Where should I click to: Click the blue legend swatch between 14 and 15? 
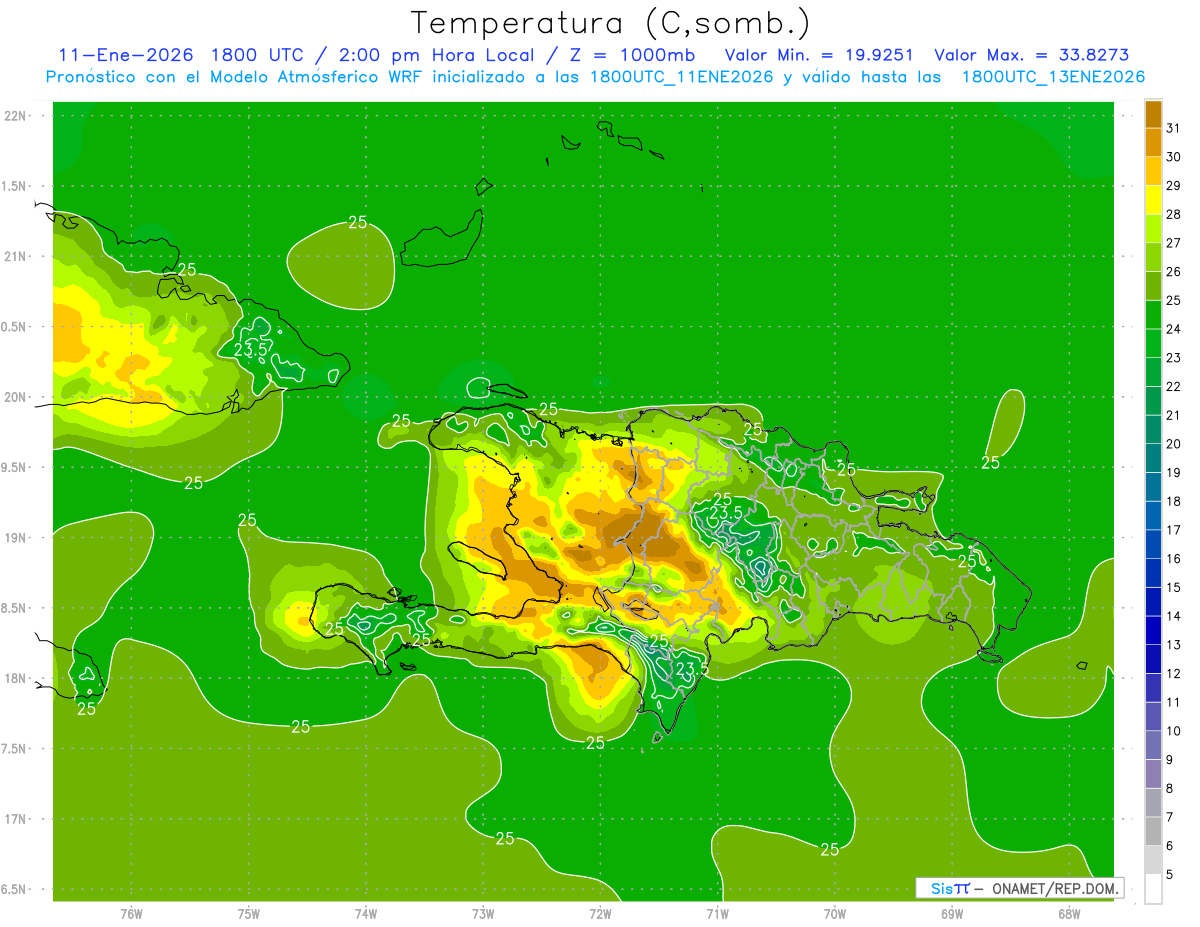pyautogui.click(x=1153, y=602)
